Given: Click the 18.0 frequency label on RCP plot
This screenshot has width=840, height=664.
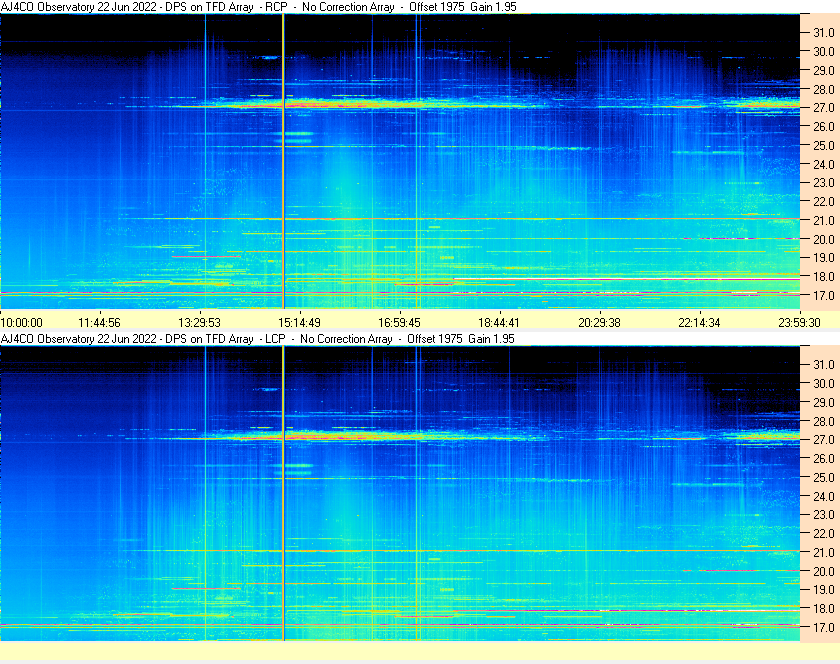Looking at the screenshot, I should point(824,277).
